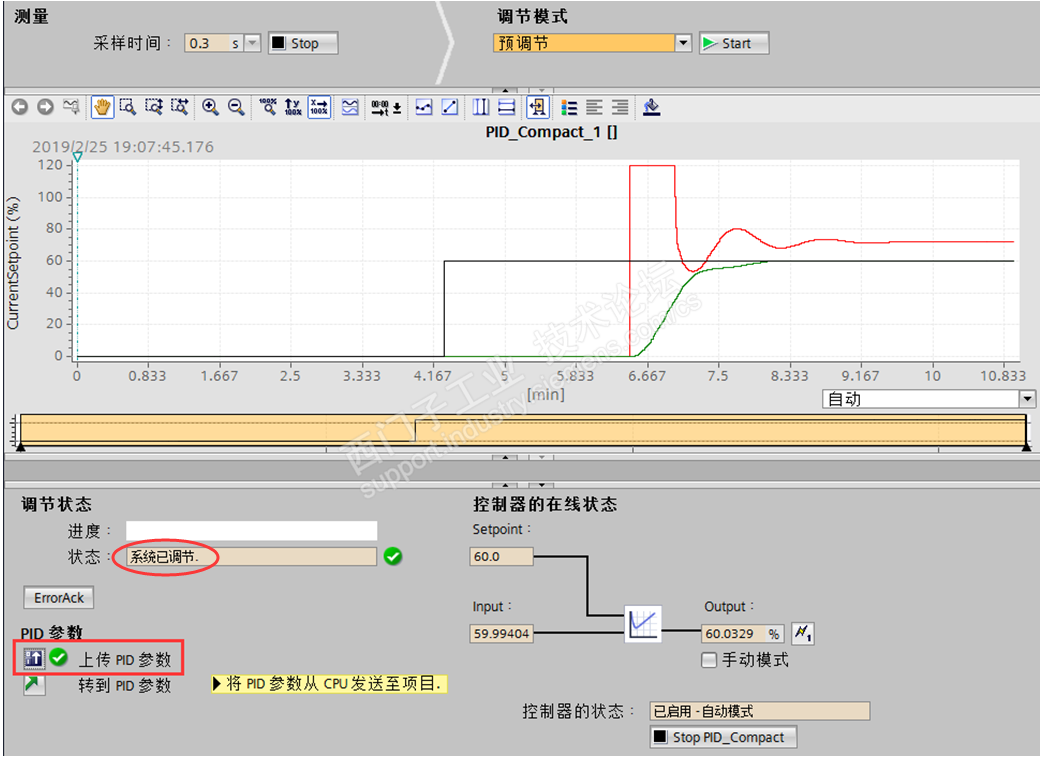The width and height of the screenshot is (1040, 760).
Task: Toggle the show chart legend icon
Action: pos(538,107)
